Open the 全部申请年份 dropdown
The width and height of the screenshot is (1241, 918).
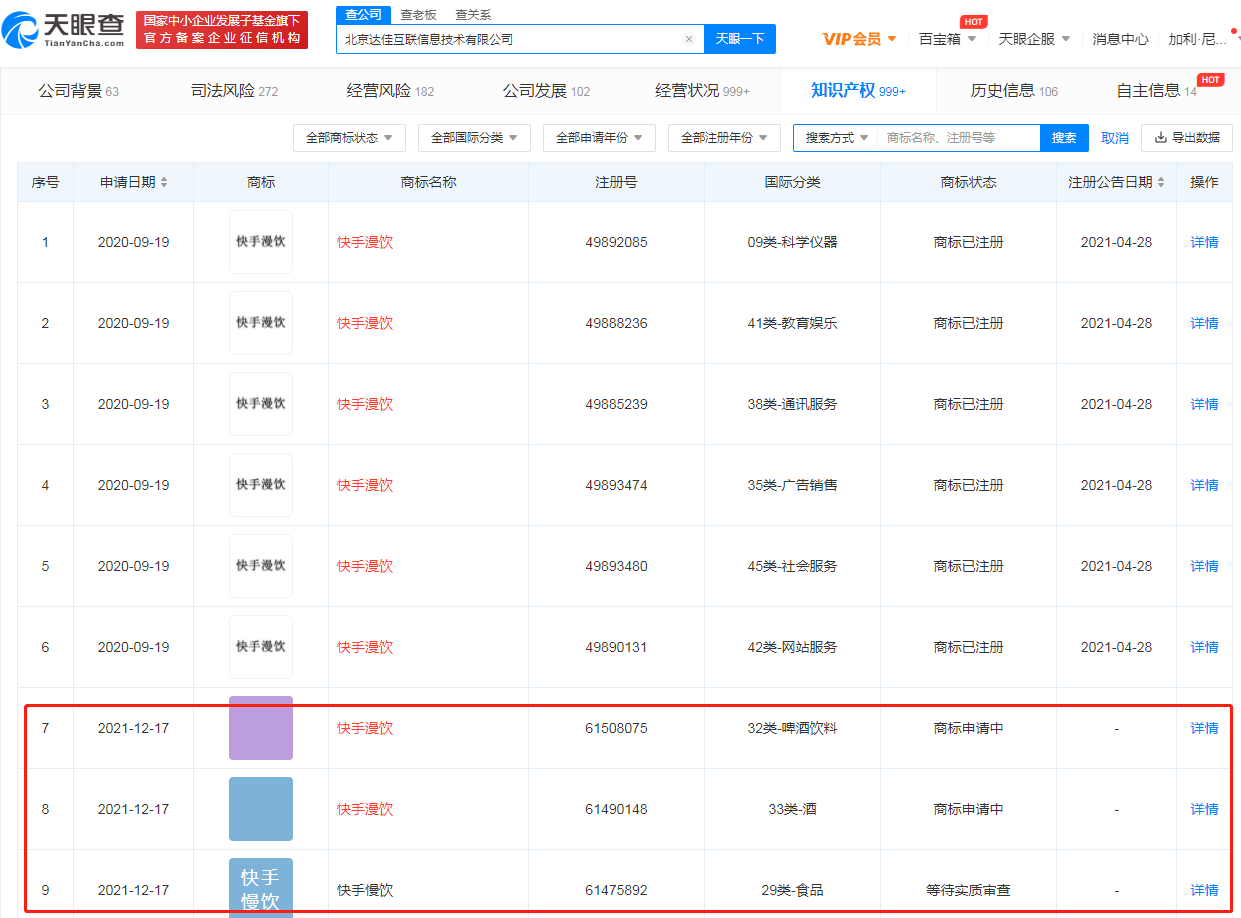599,138
